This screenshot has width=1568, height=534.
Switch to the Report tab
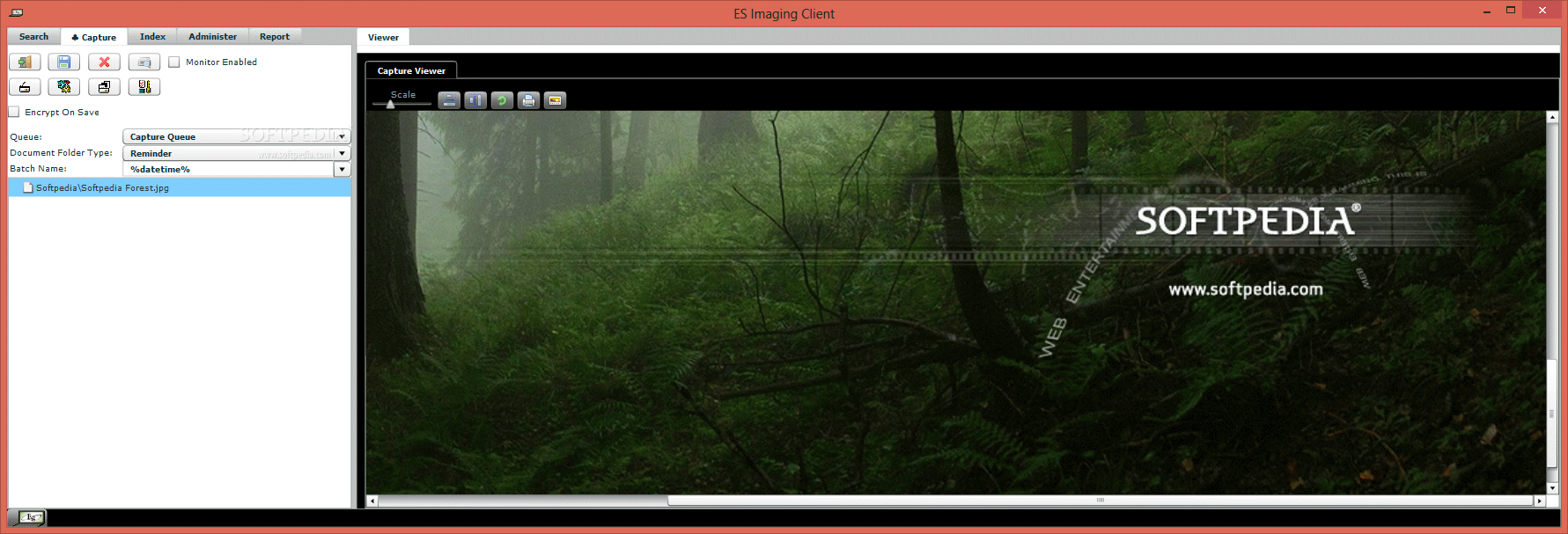275,37
